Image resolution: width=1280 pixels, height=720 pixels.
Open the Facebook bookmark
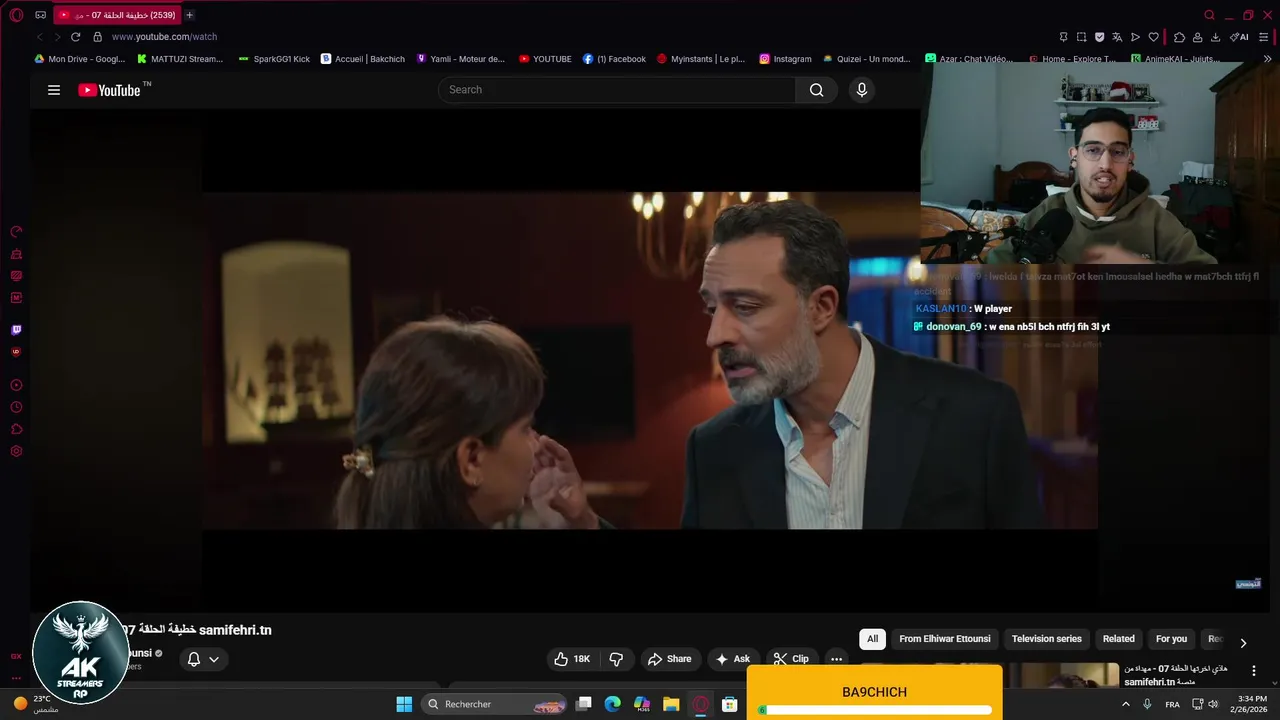(x=614, y=59)
